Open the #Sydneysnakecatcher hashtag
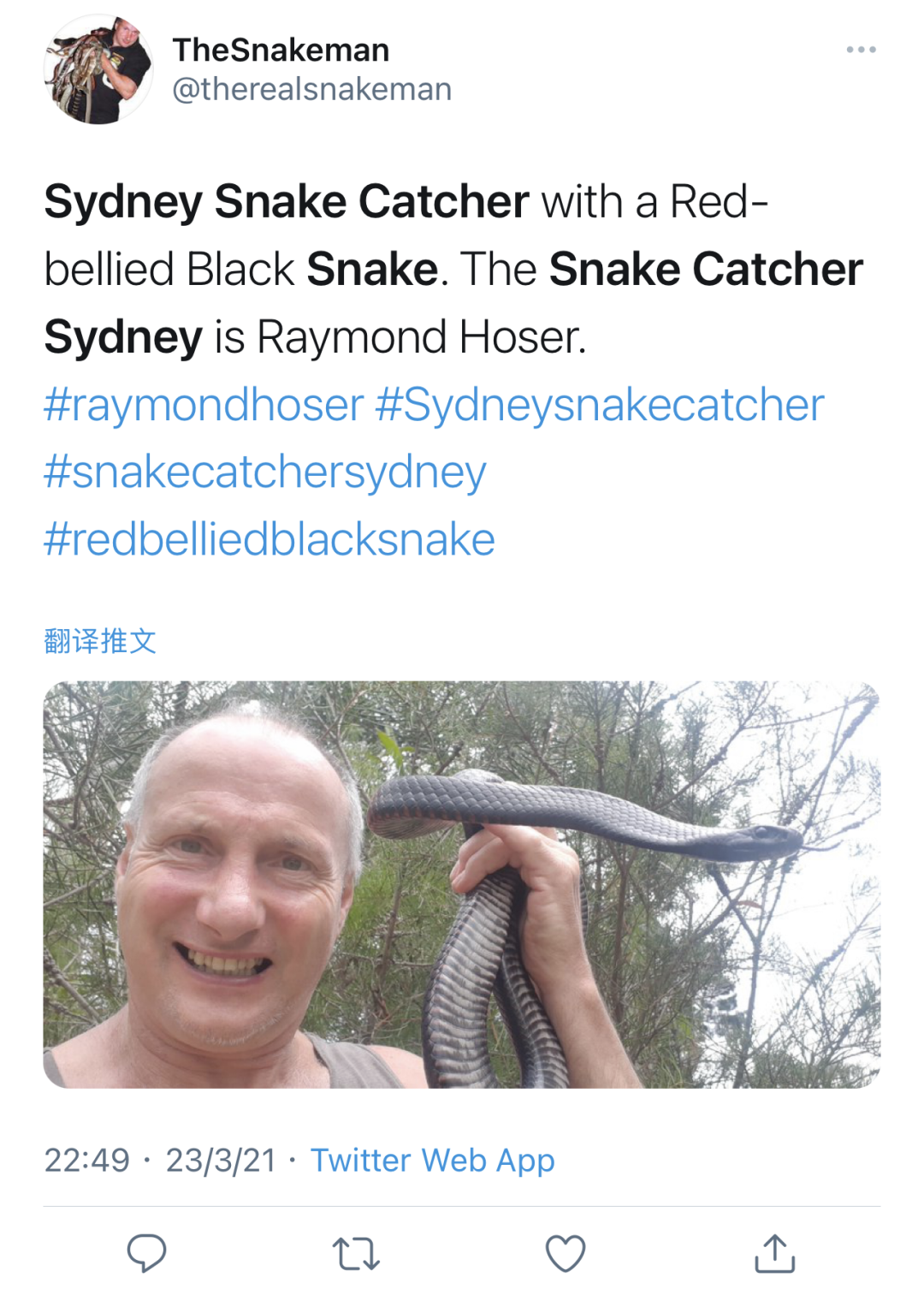Image resolution: width=924 pixels, height=1295 pixels. click(600, 405)
